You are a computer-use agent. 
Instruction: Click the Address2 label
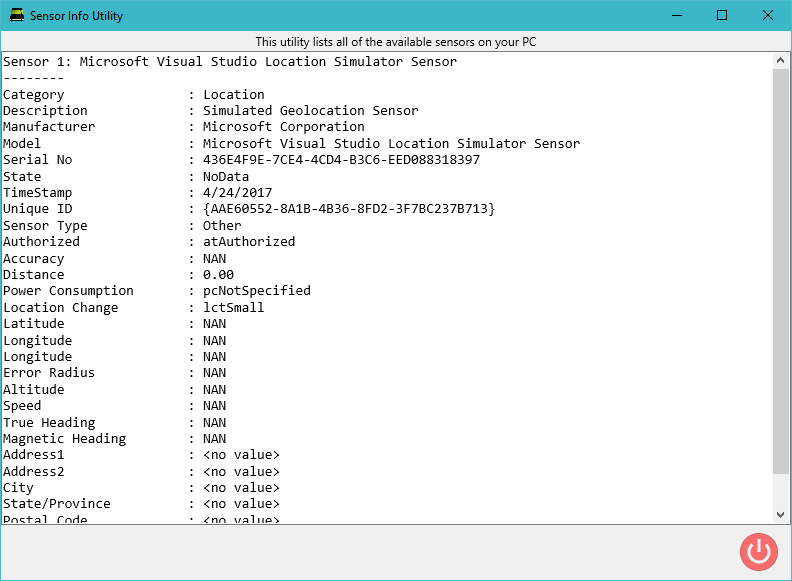pyautogui.click(x=34, y=471)
